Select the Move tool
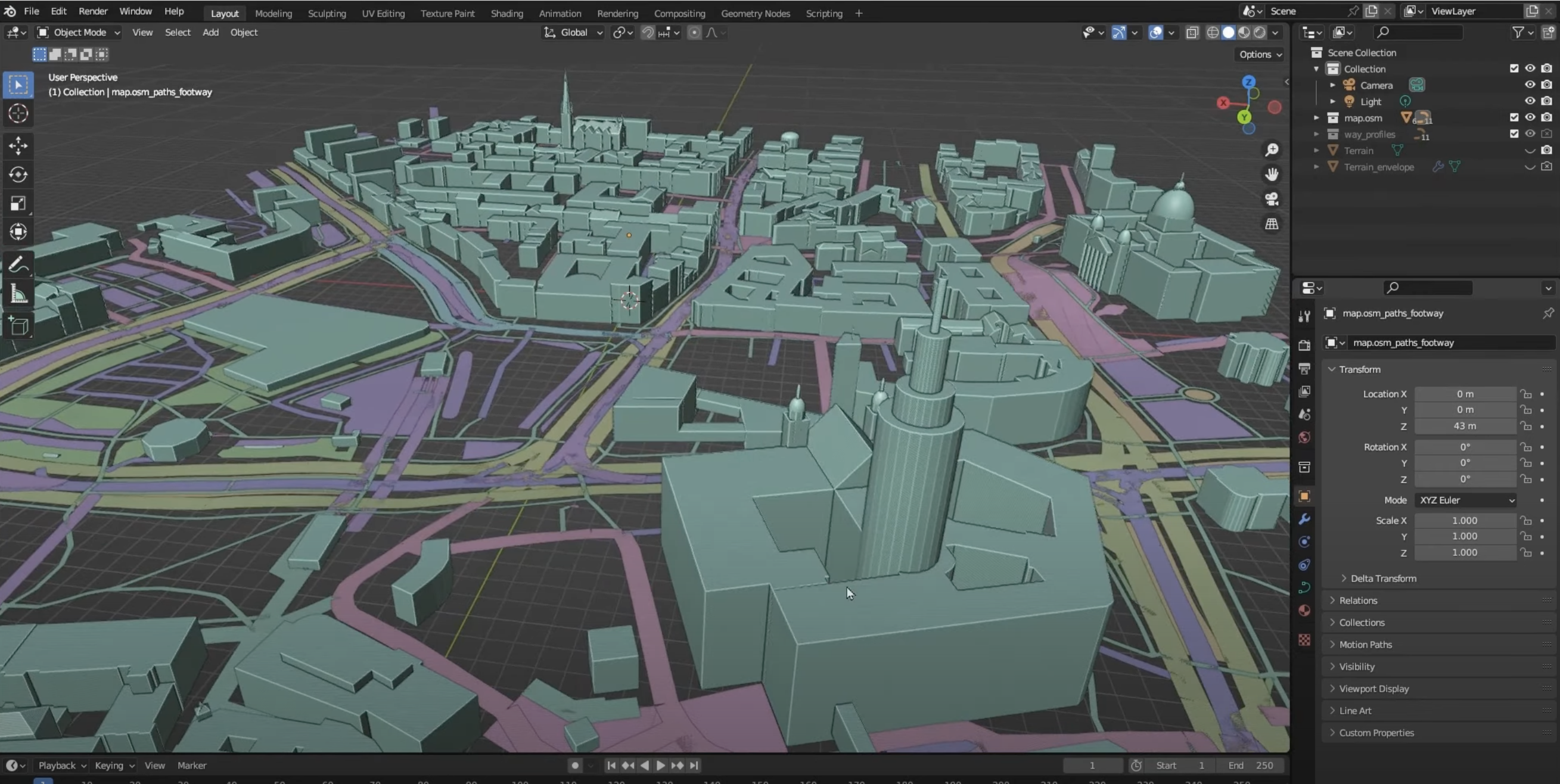The height and width of the screenshot is (784, 1560). (x=18, y=145)
